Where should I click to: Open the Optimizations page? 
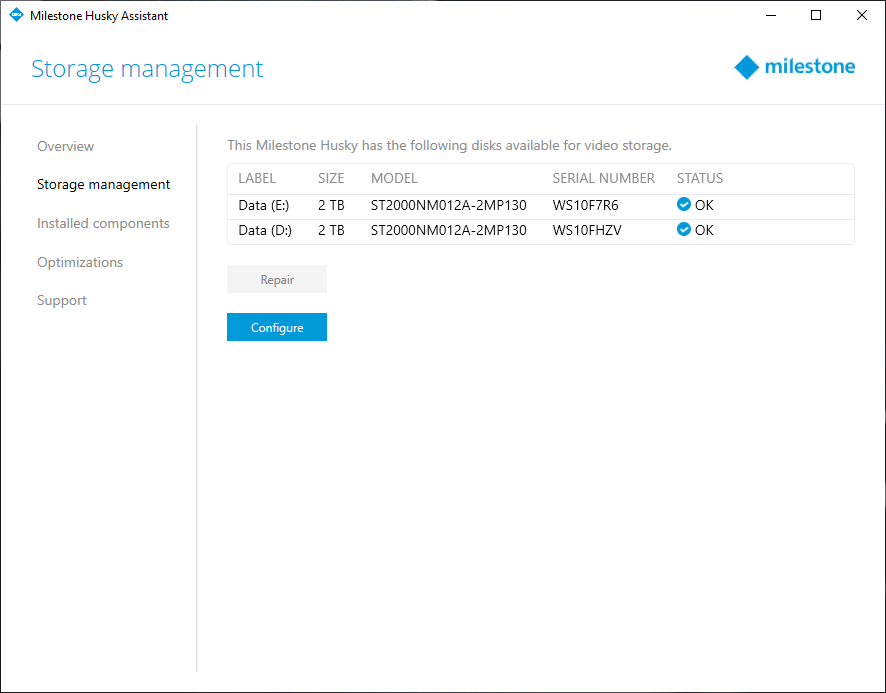(x=80, y=262)
